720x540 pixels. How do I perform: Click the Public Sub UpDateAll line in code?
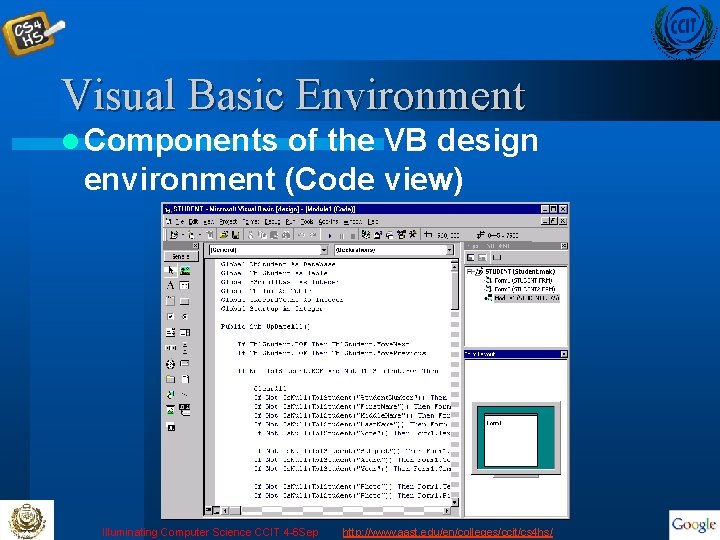coord(265,326)
